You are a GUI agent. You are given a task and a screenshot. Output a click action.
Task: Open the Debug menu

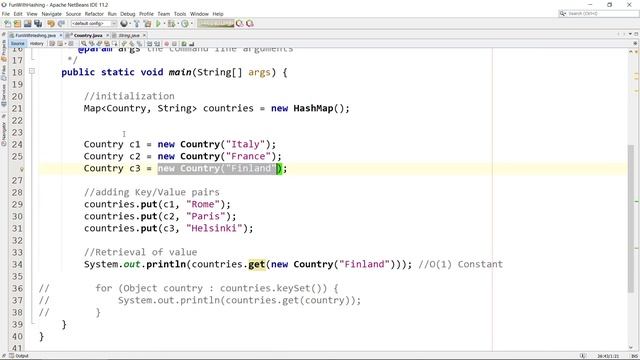(128, 14)
